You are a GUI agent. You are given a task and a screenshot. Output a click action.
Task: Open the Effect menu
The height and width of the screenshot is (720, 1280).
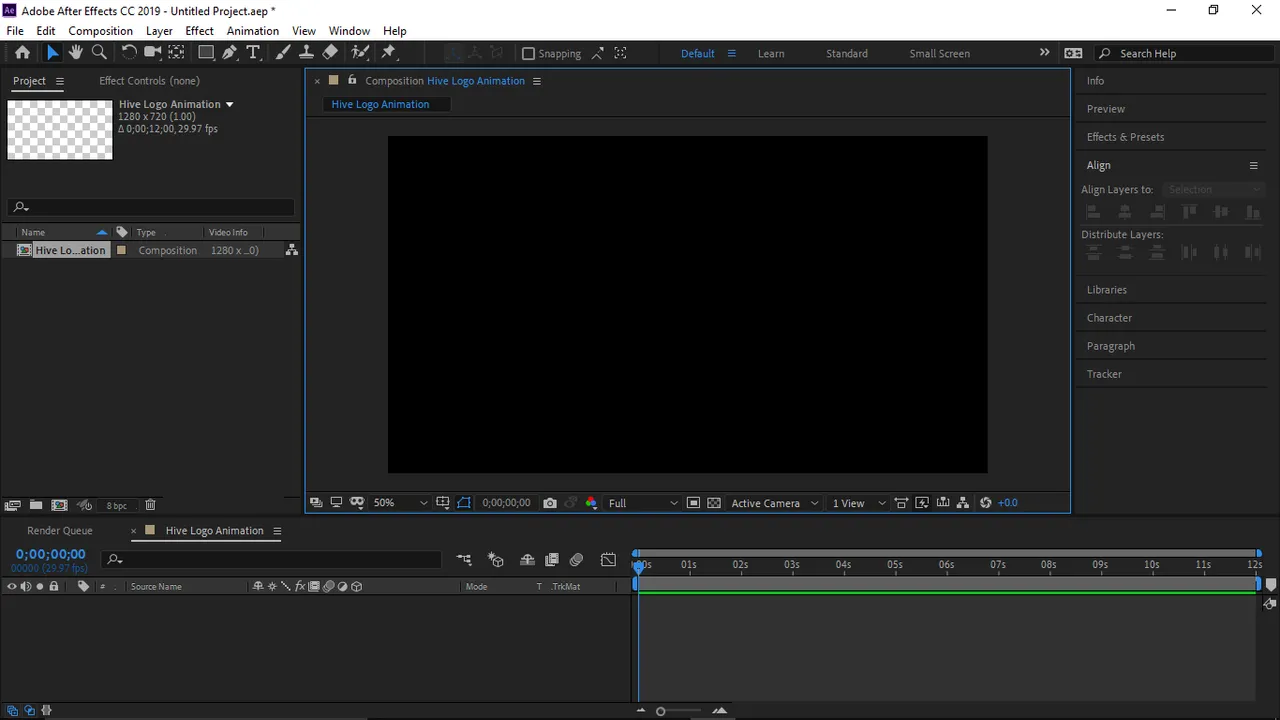(199, 31)
